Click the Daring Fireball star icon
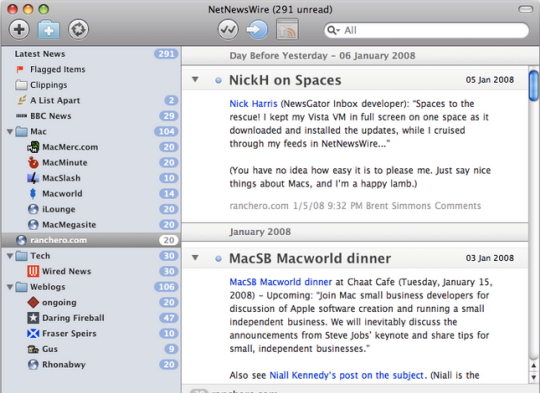The height and width of the screenshot is (393, 540). (x=33, y=318)
